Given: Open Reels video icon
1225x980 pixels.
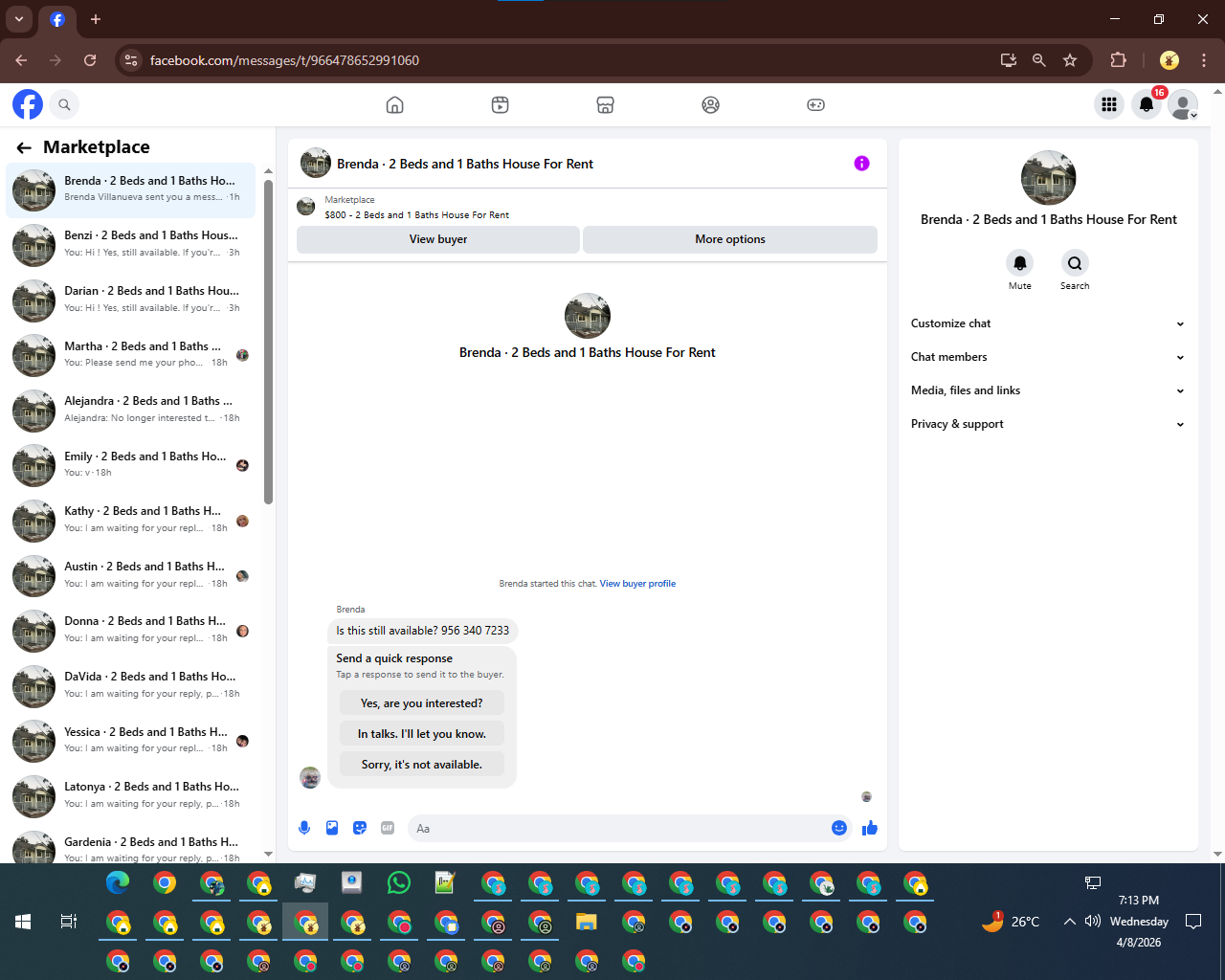Looking at the screenshot, I should (x=500, y=104).
